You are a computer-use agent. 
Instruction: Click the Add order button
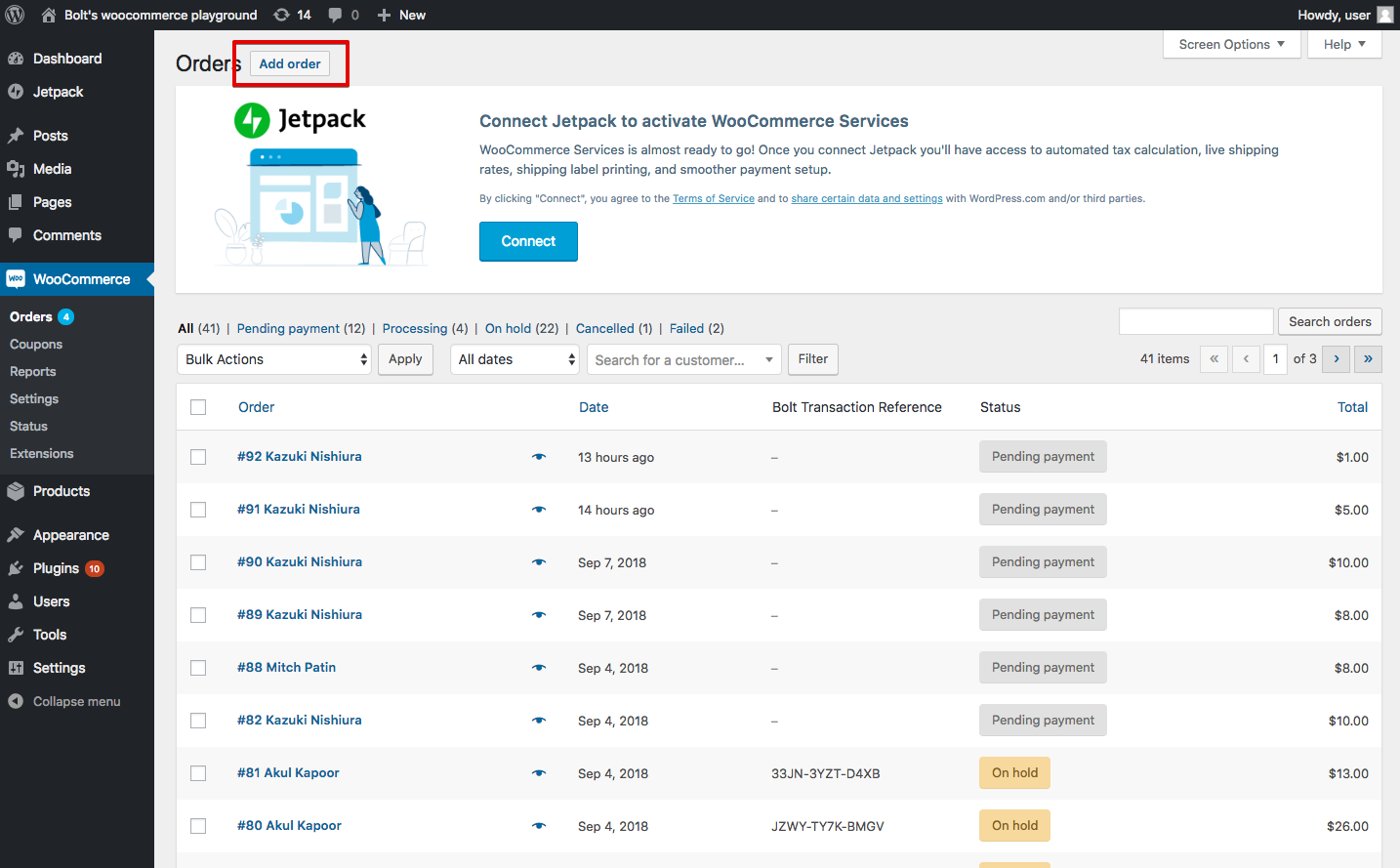[290, 63]
